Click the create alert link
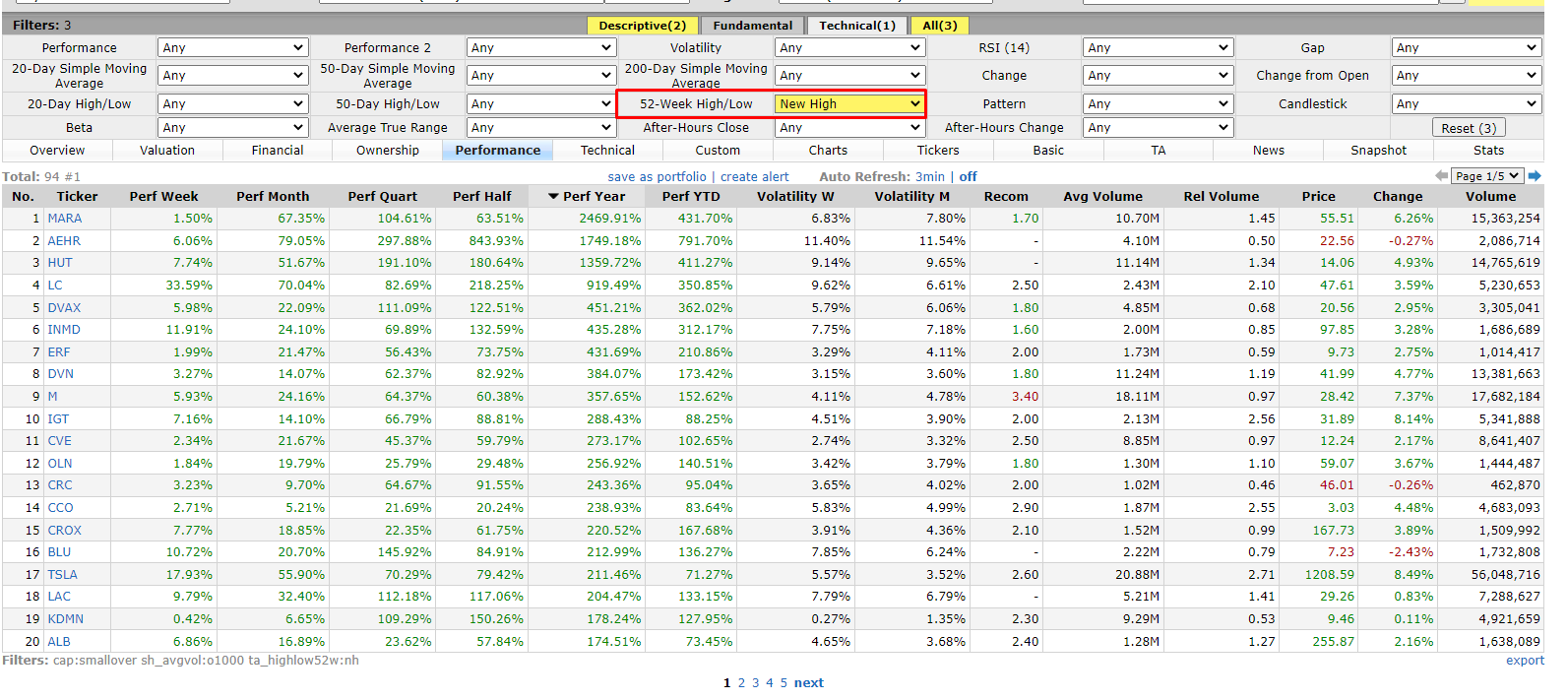The width and height of the screenshot is (1568, 700). click(x=754, y=177)
